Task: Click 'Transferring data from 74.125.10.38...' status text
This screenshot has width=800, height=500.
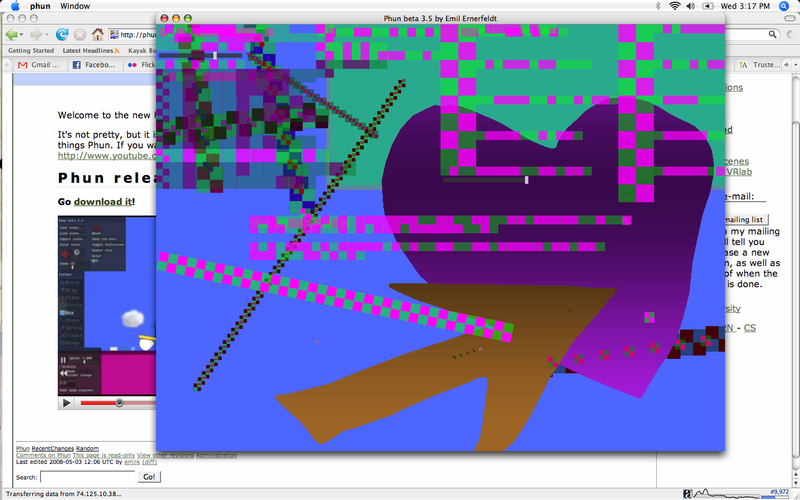Action: point(64,494)
